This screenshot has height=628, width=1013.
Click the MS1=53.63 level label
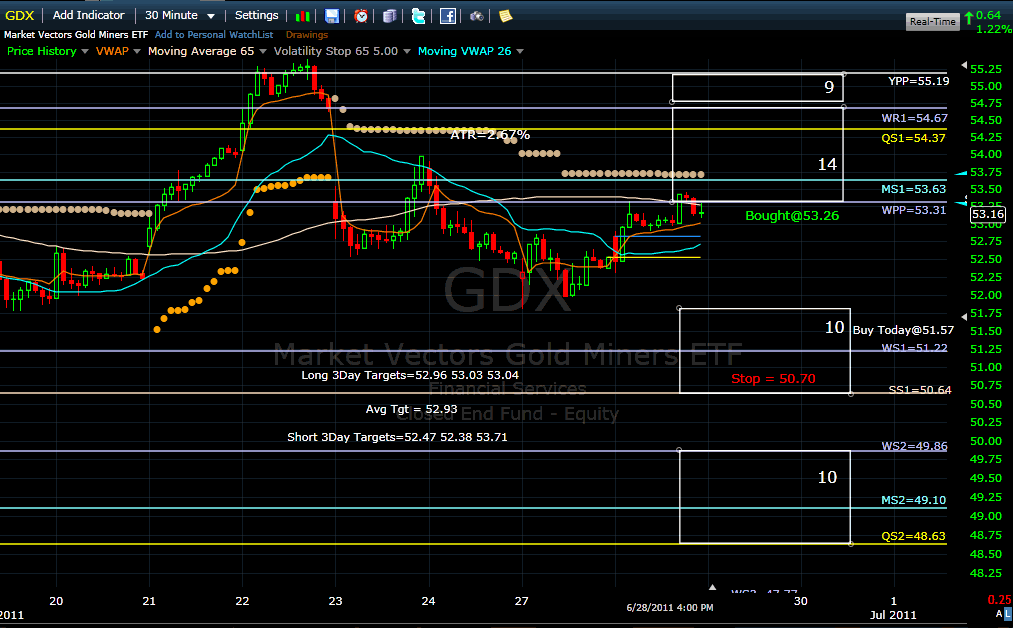click(914, 189)
